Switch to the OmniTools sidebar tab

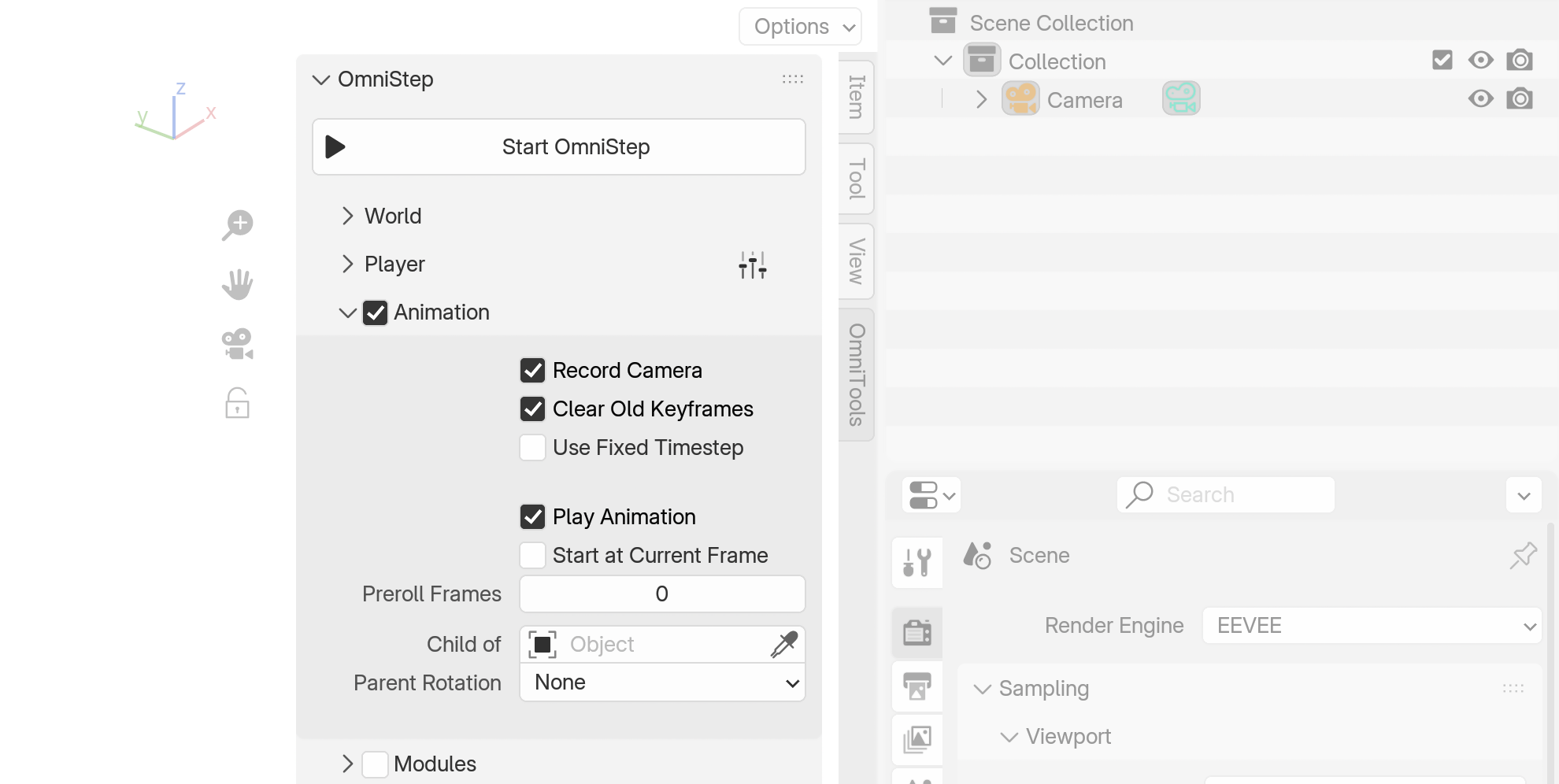coord(857,375)
